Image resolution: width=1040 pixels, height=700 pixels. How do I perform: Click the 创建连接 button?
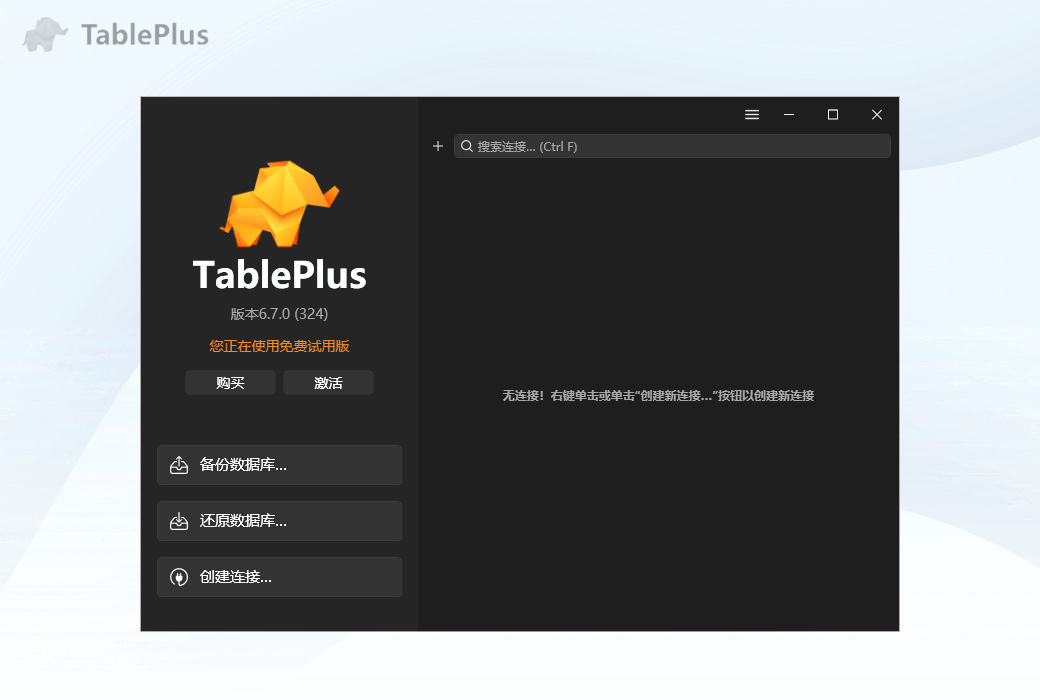tap(279, 576)
